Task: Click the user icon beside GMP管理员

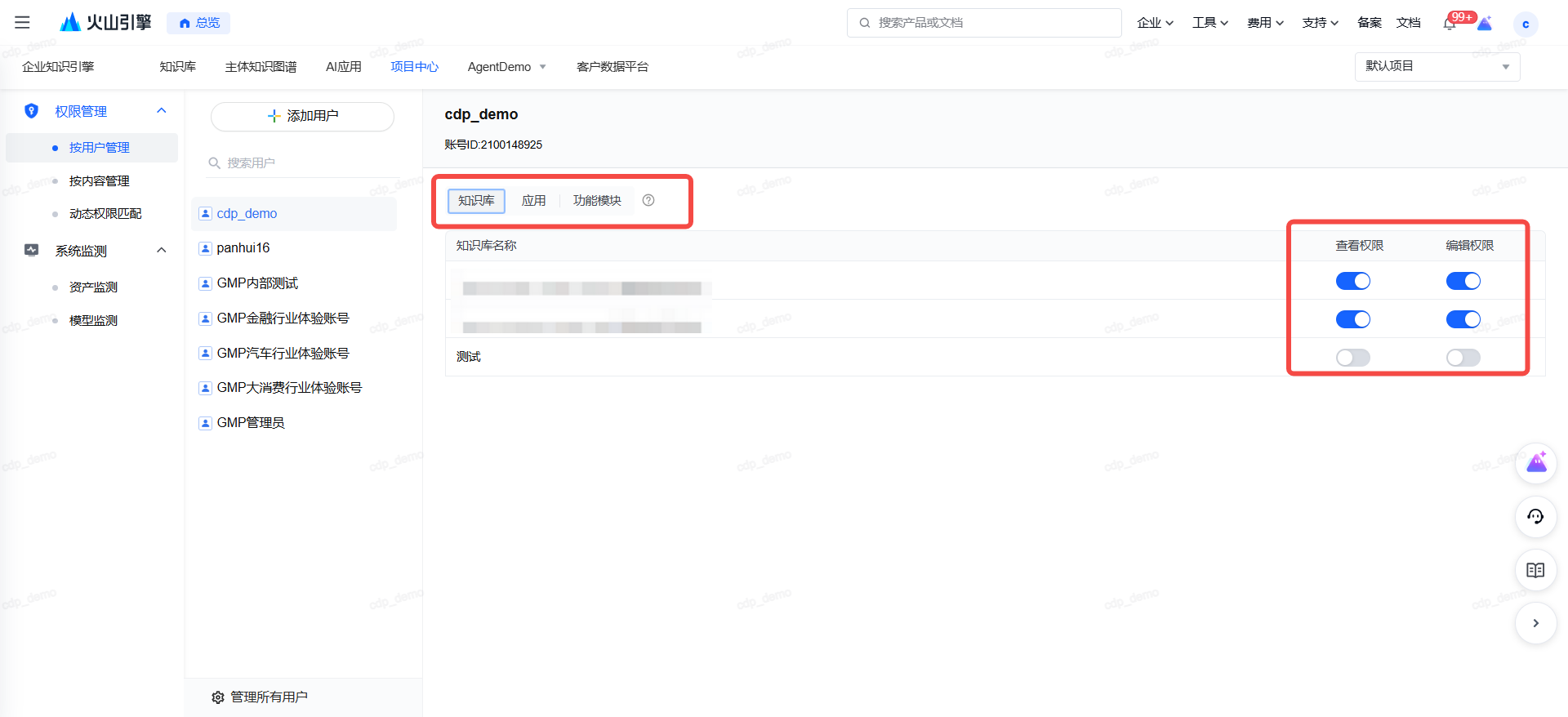Action: click(206, 423)
